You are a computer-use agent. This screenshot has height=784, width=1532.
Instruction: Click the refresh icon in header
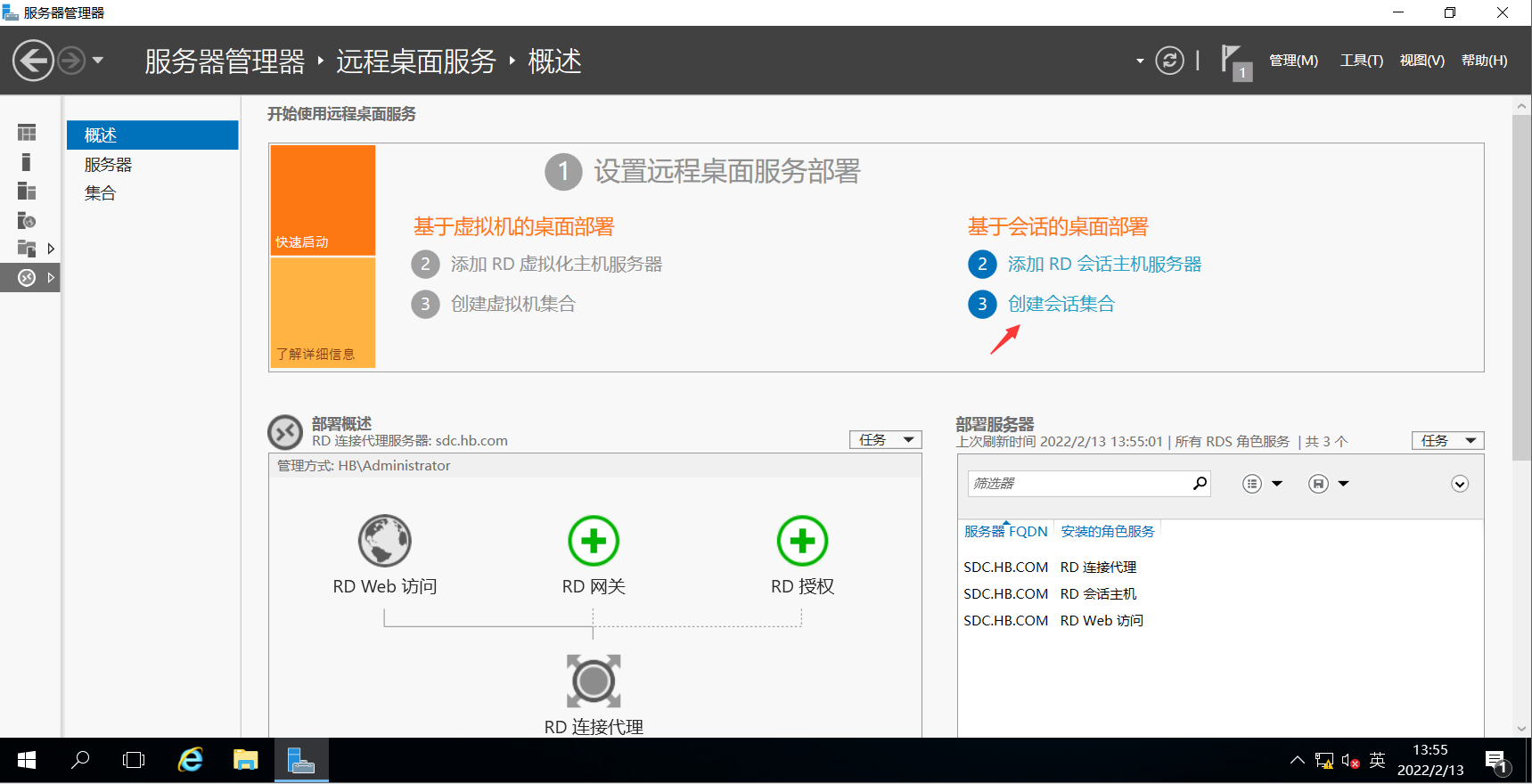click(x=1169, y=61)
